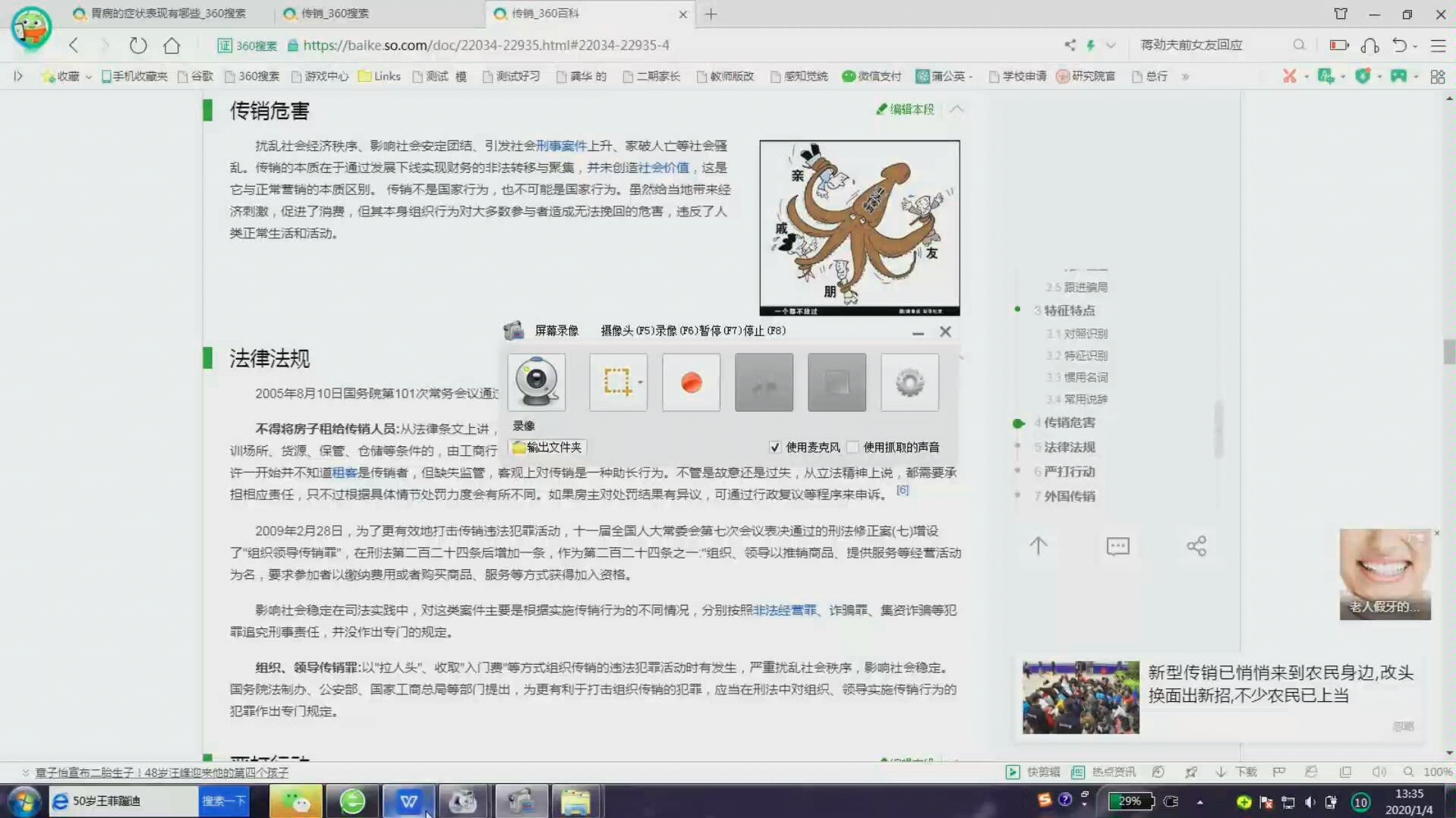Click the grayed pause button in recorder
This screenshot has width=1456, height=818.
tap(764, 382)
